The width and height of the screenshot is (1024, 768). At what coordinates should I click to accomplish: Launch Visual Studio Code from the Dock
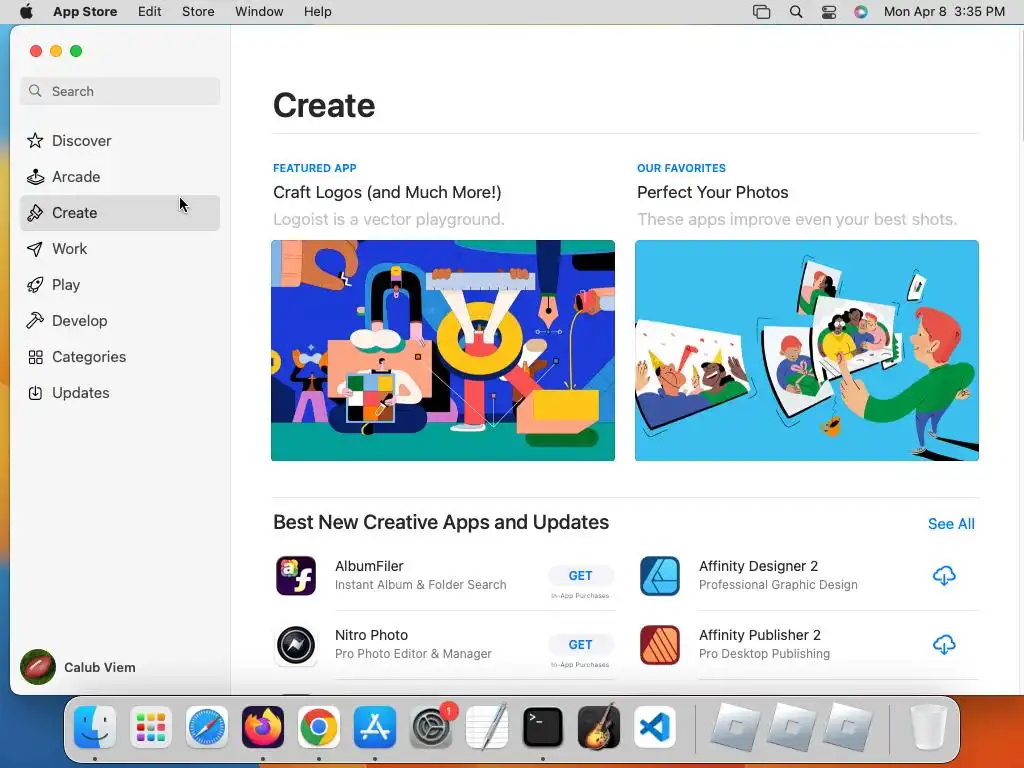pos(655,727)
